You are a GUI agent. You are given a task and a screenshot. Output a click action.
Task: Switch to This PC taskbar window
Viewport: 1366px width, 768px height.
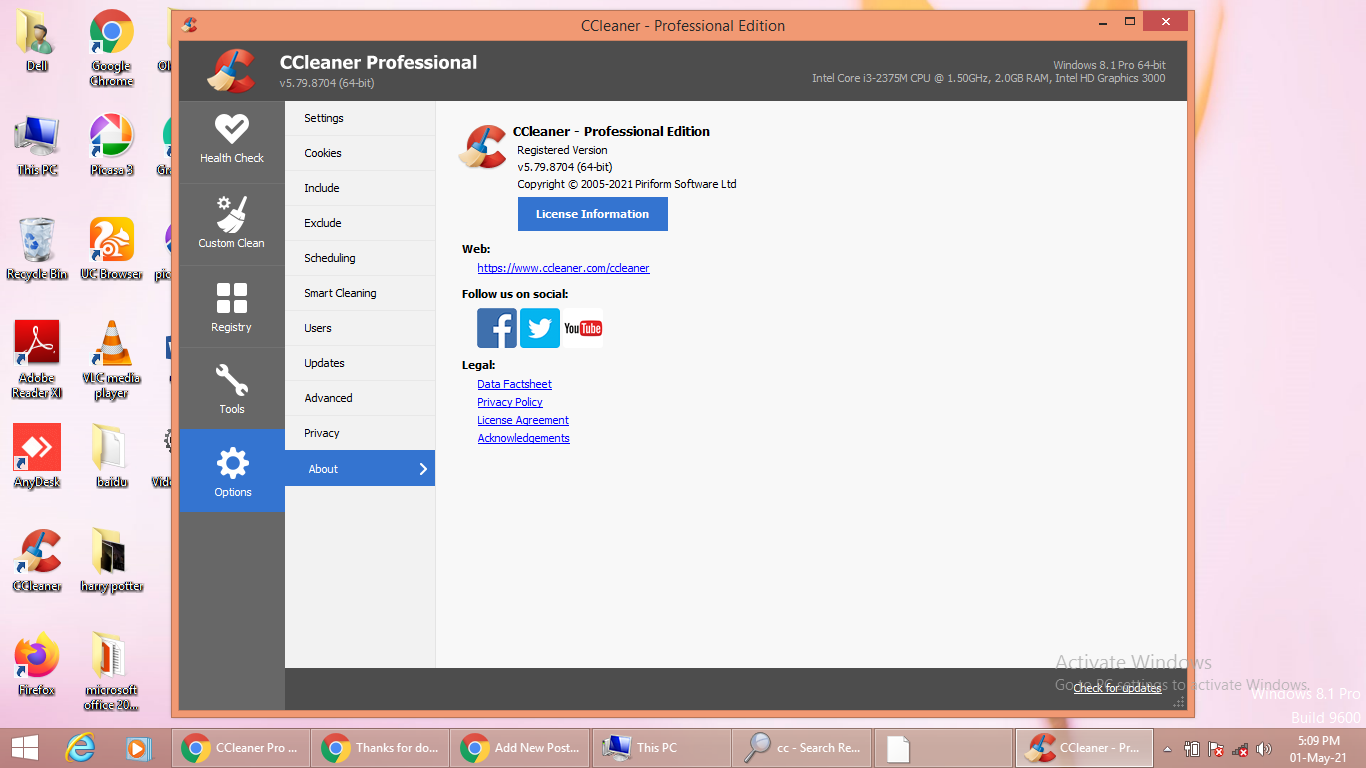coord(661,748)
